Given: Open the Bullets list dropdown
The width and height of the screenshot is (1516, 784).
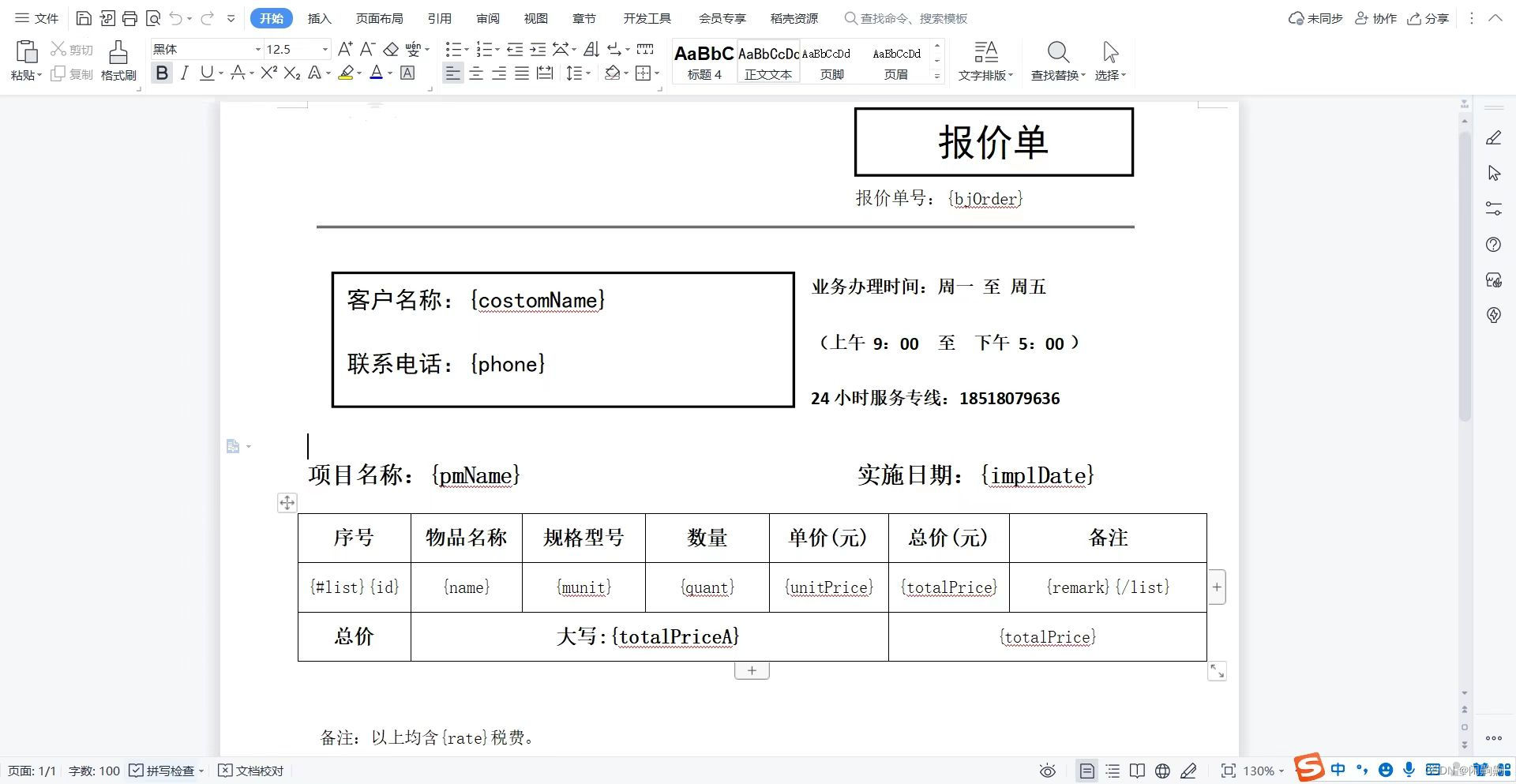Looking at the screenshot, I should pos(467,50).
